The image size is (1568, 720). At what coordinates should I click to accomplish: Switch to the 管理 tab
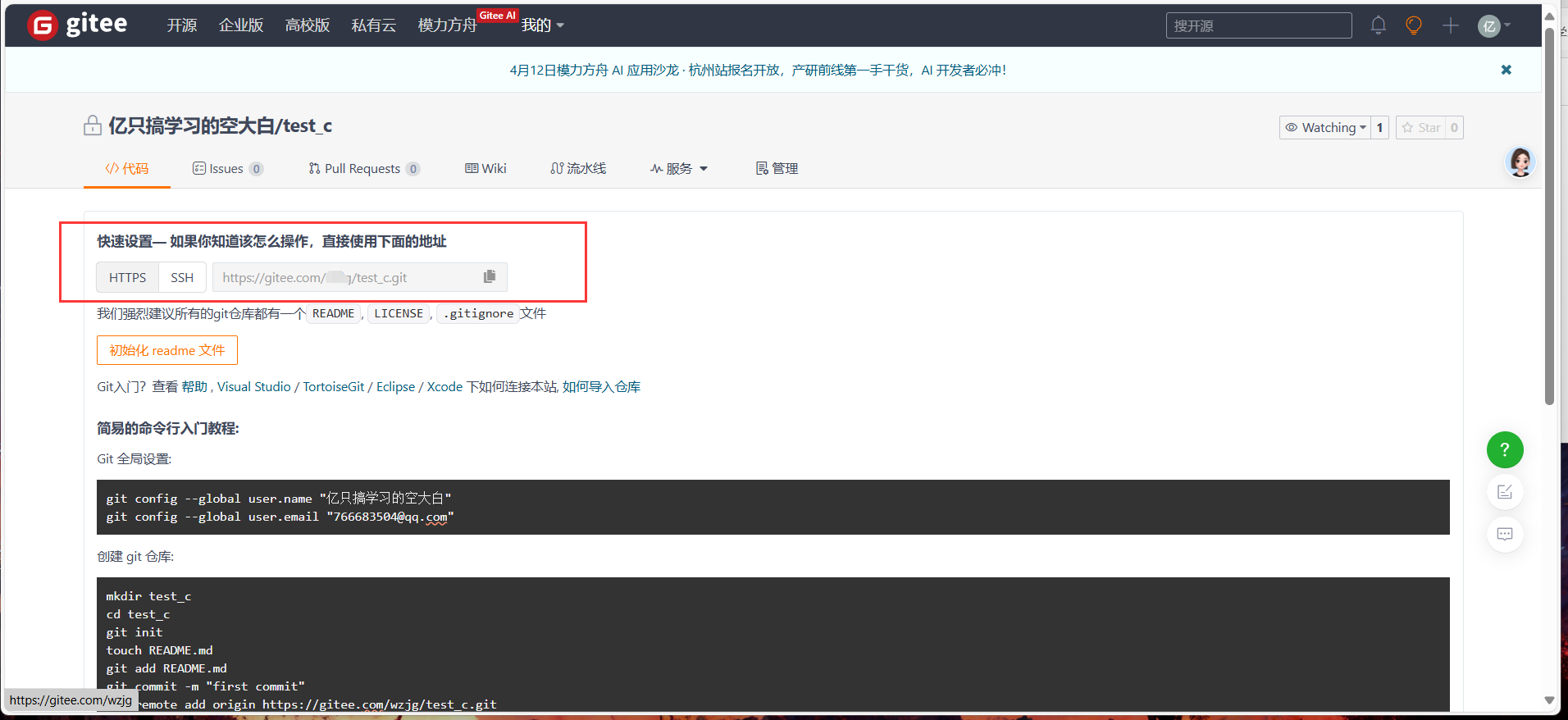point(777,168)
